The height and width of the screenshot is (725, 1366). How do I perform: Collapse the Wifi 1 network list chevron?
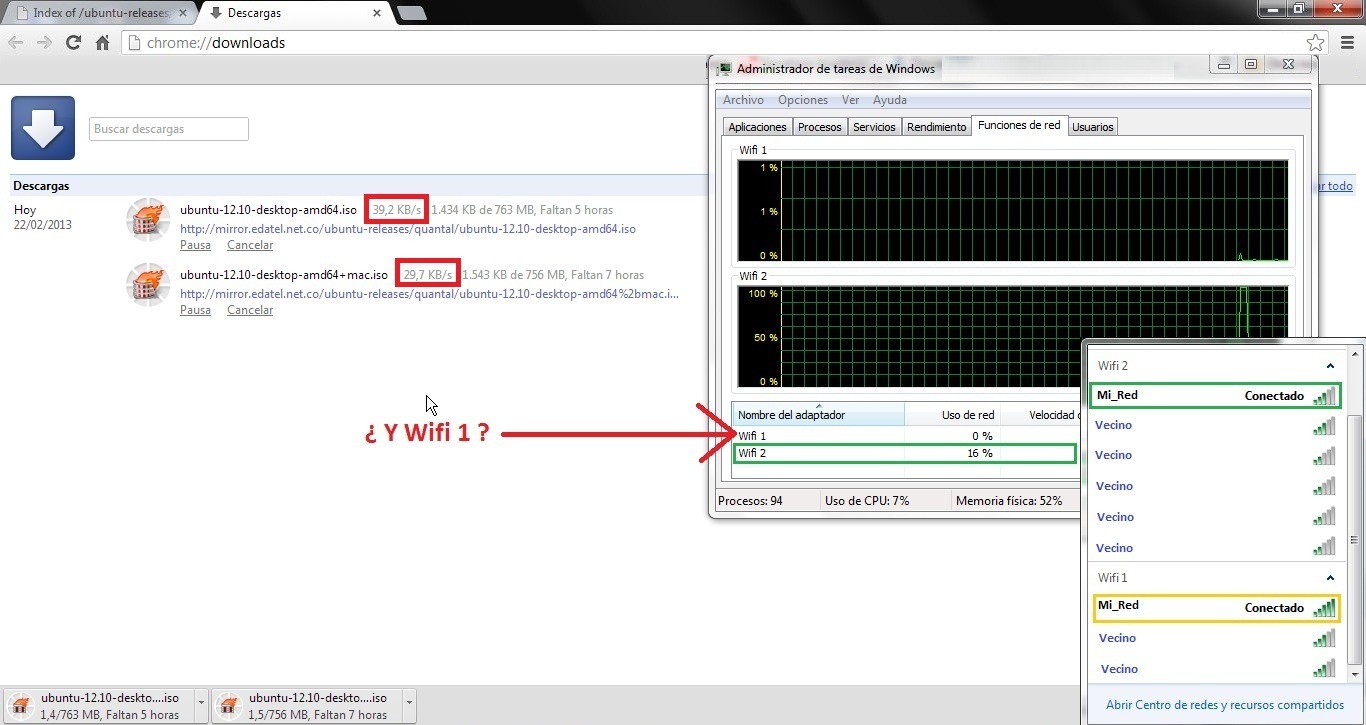(1330, 578)
